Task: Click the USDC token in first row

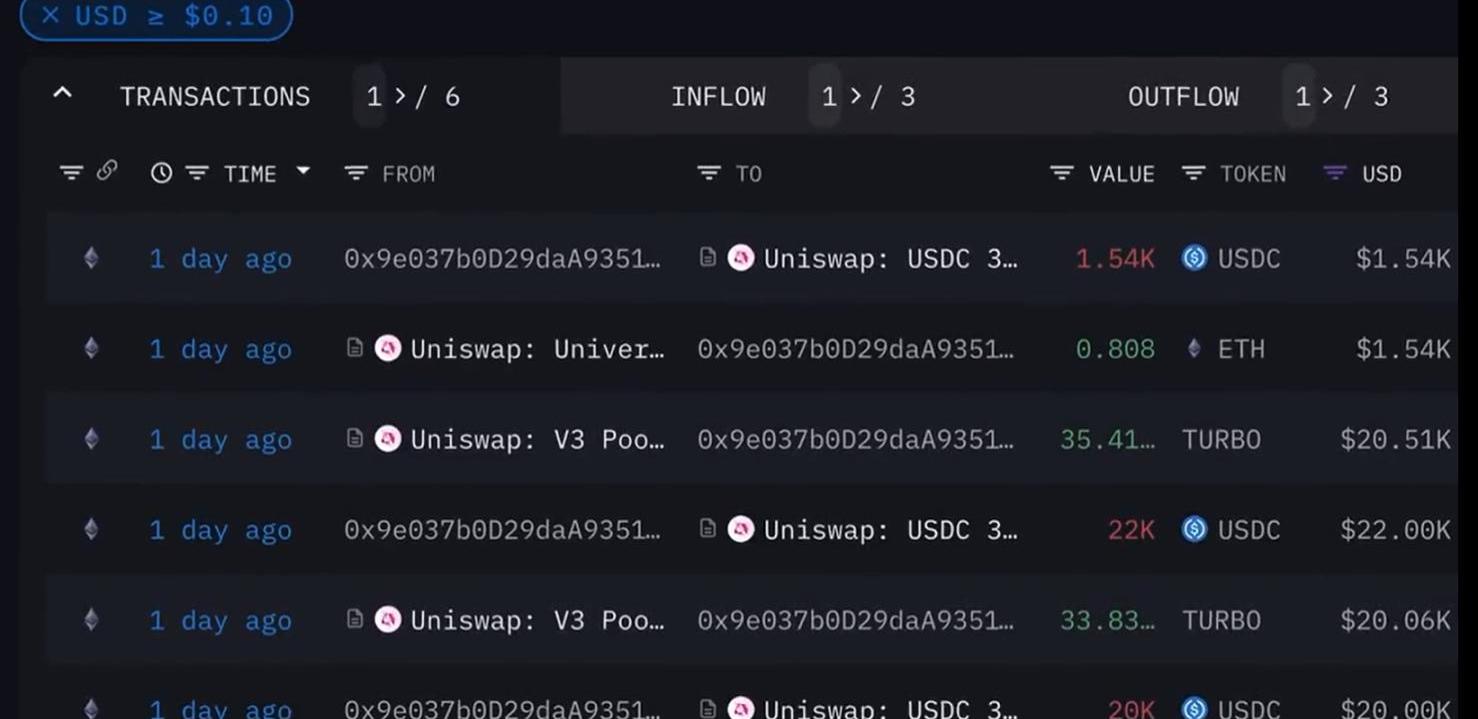Action: click(x=1248, y=259)
